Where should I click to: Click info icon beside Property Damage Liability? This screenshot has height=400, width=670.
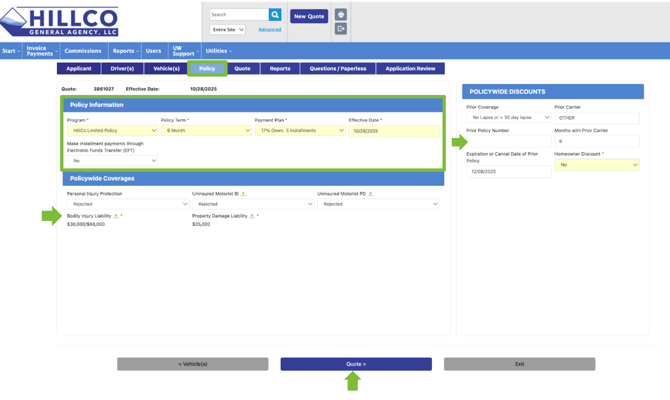coord(252,216)
